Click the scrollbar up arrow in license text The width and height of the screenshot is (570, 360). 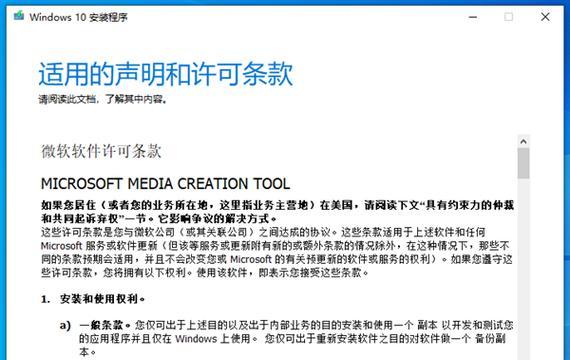[523, 141]
